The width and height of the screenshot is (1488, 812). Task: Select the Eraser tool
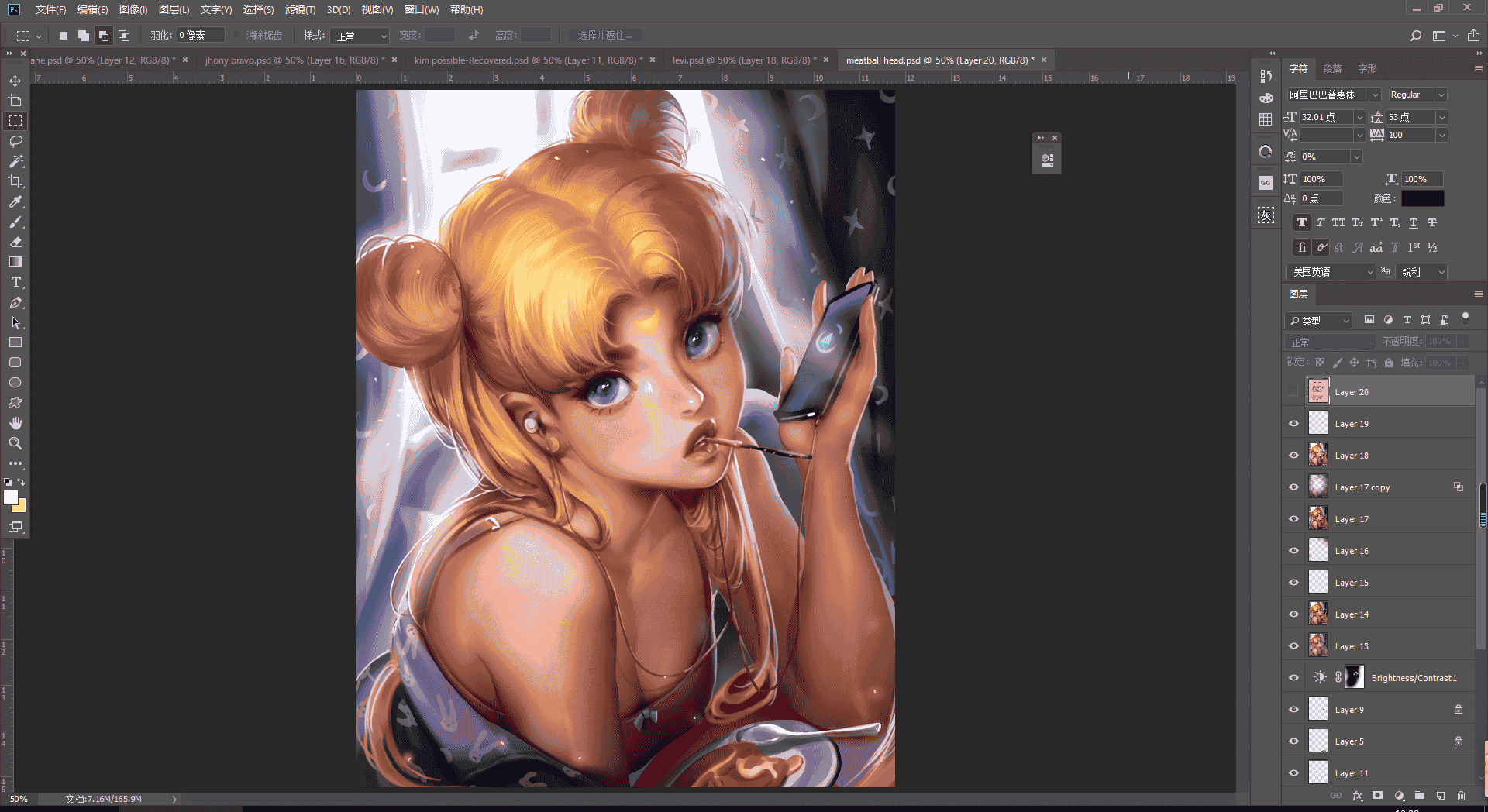coord(15,242)
